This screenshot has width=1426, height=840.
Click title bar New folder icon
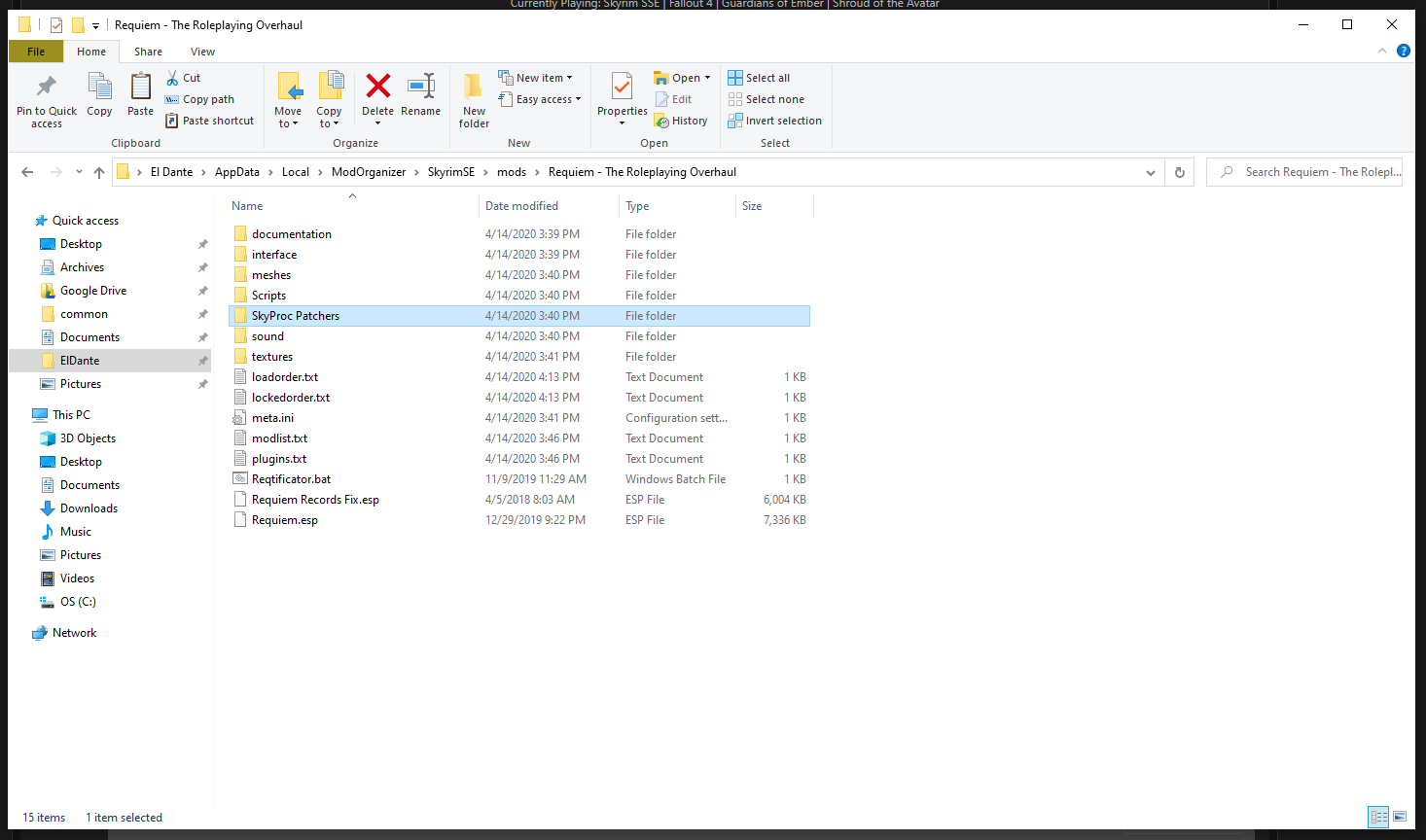pyautogui.click(x=78, y=25)
